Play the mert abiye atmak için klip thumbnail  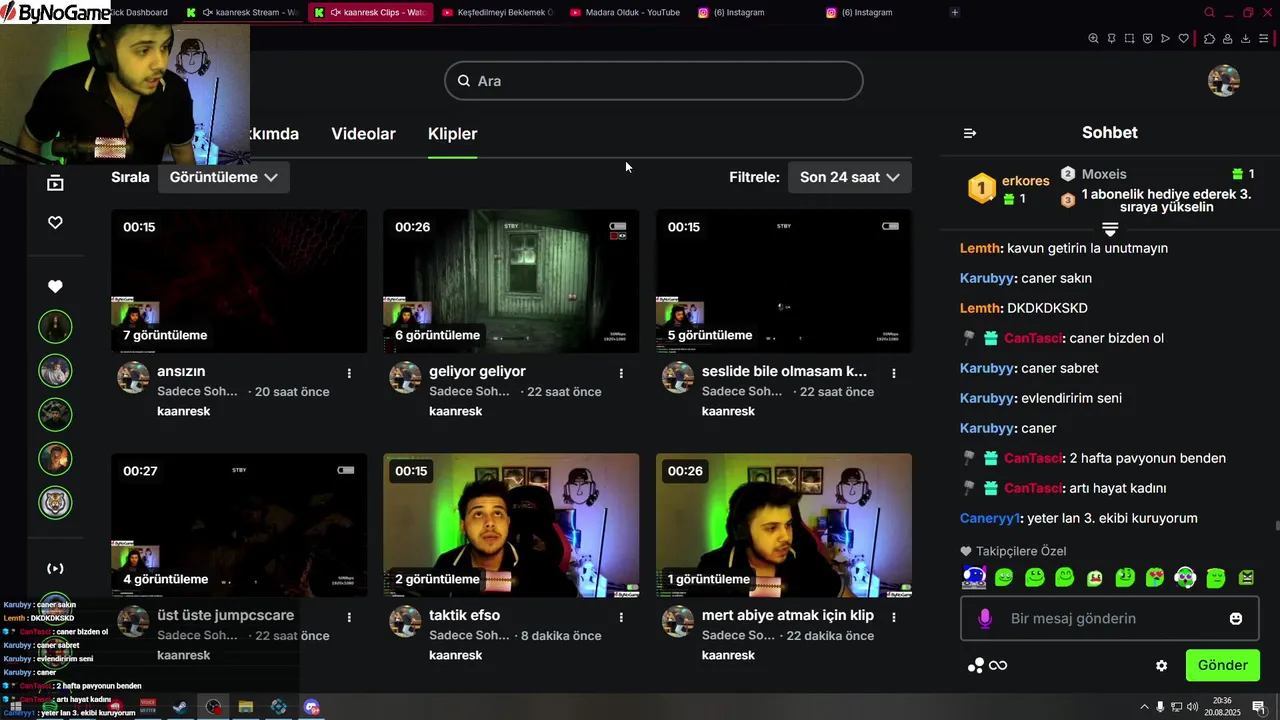[x=784, y=525]
